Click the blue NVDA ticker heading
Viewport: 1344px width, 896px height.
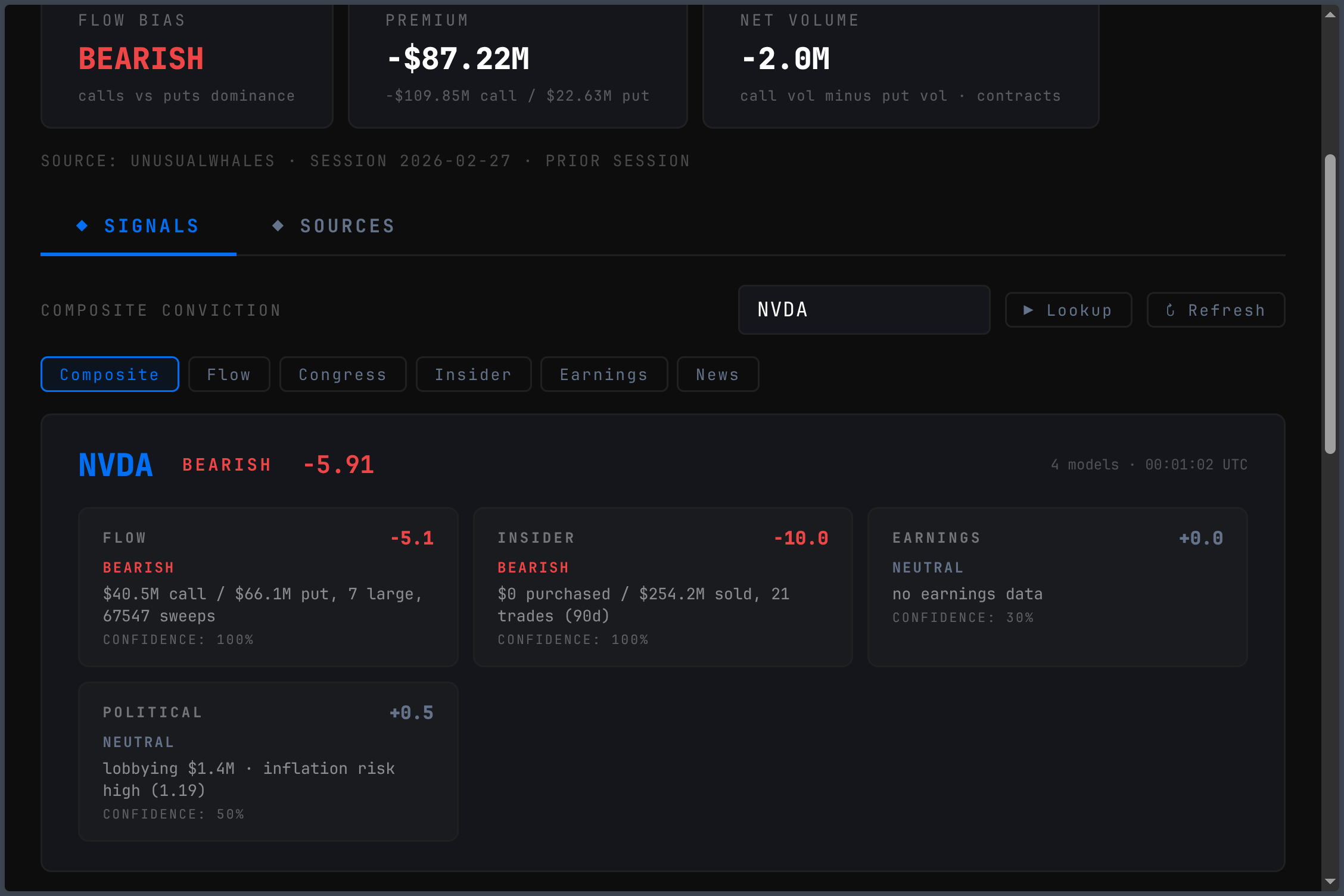point(116,465)
